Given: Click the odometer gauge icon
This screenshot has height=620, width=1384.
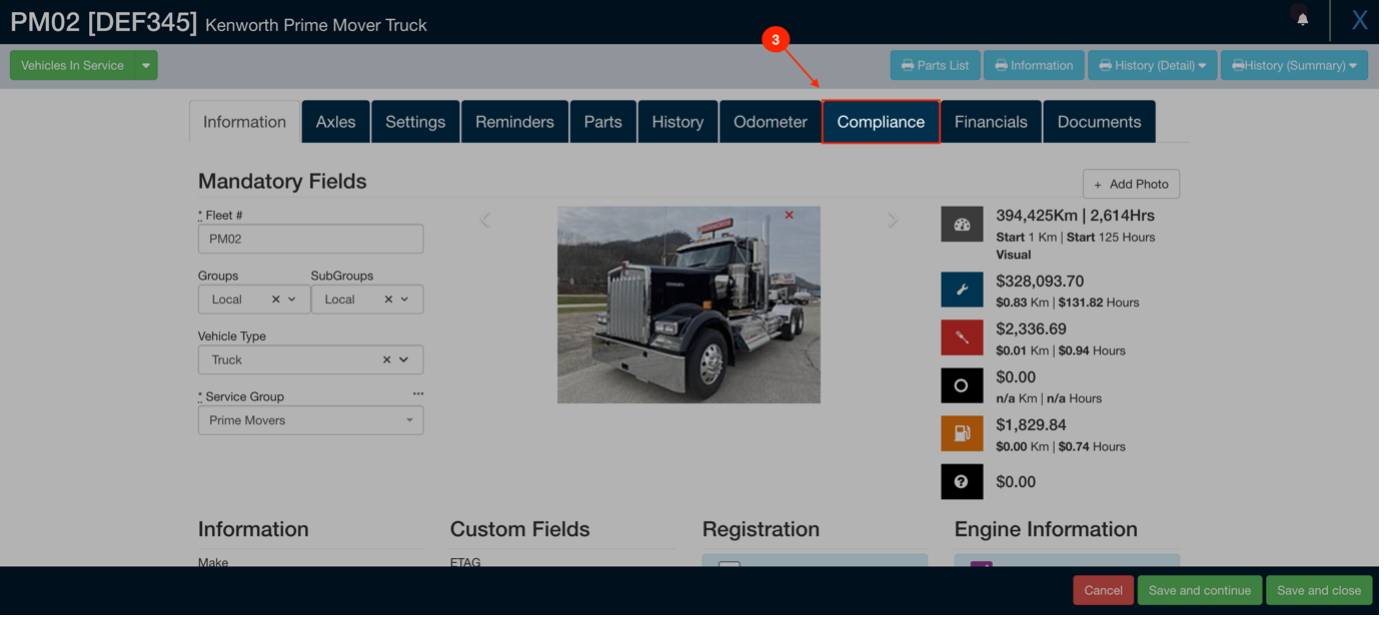Looking at the screenshot, I should click(961, 225).
